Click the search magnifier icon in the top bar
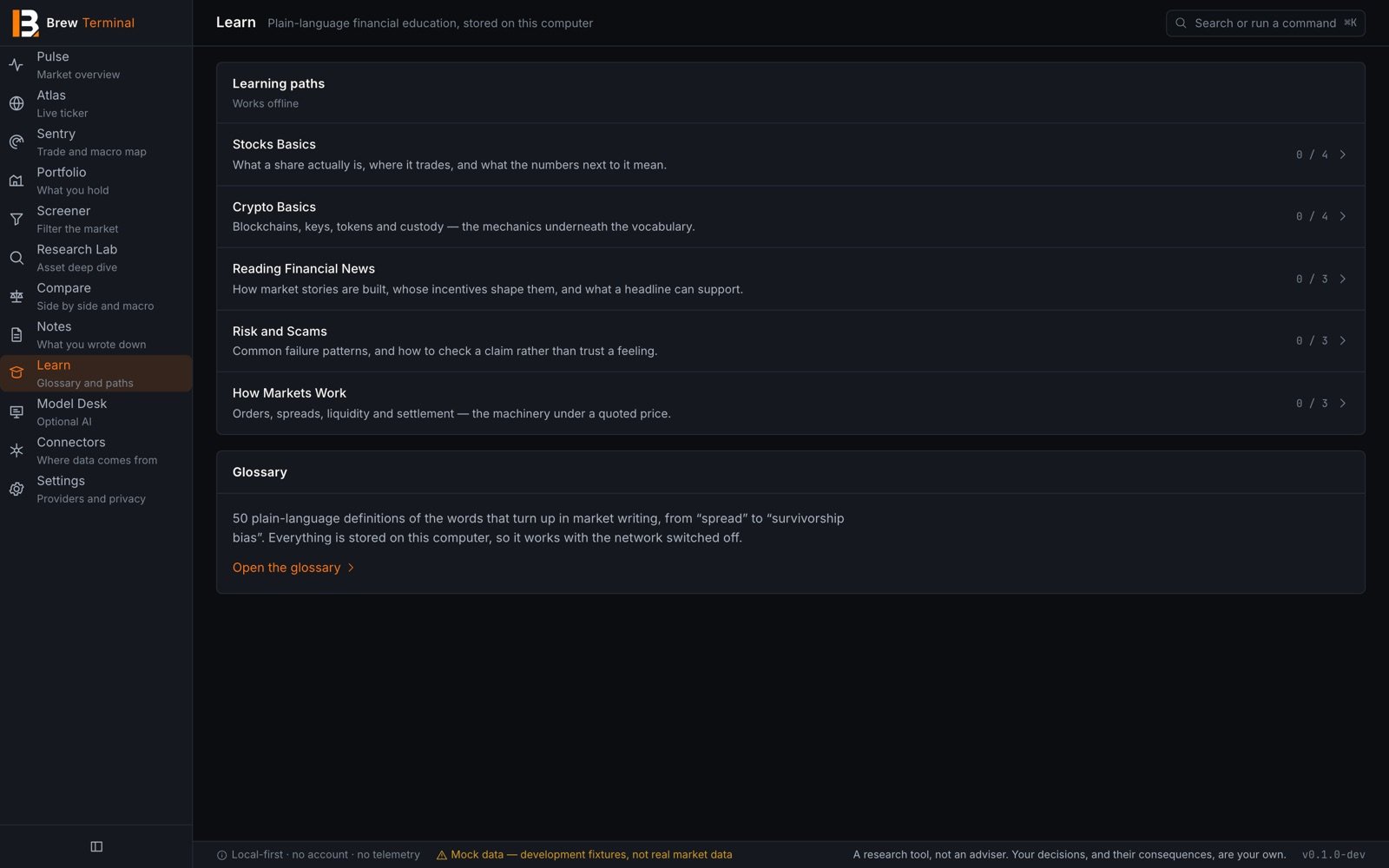1389x868 pixels. coord(1181,23)
